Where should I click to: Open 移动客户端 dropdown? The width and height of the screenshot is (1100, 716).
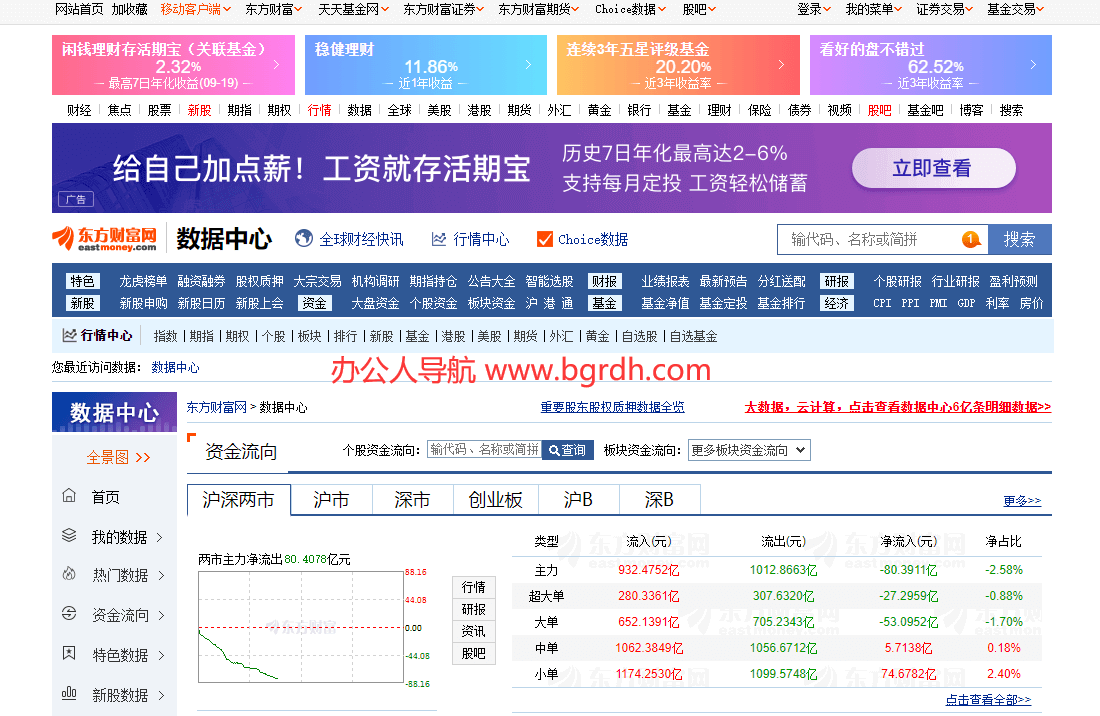(x=194, y=9)
